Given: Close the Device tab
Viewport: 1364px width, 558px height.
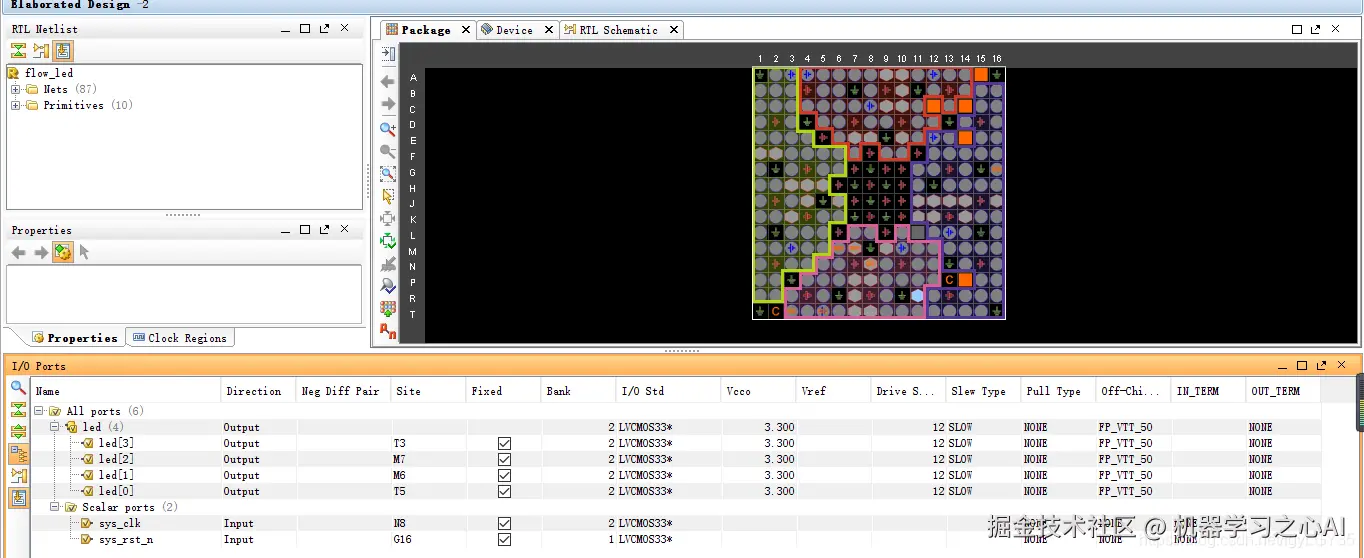Looking at the screenshot, I should (x=548, y=30).
